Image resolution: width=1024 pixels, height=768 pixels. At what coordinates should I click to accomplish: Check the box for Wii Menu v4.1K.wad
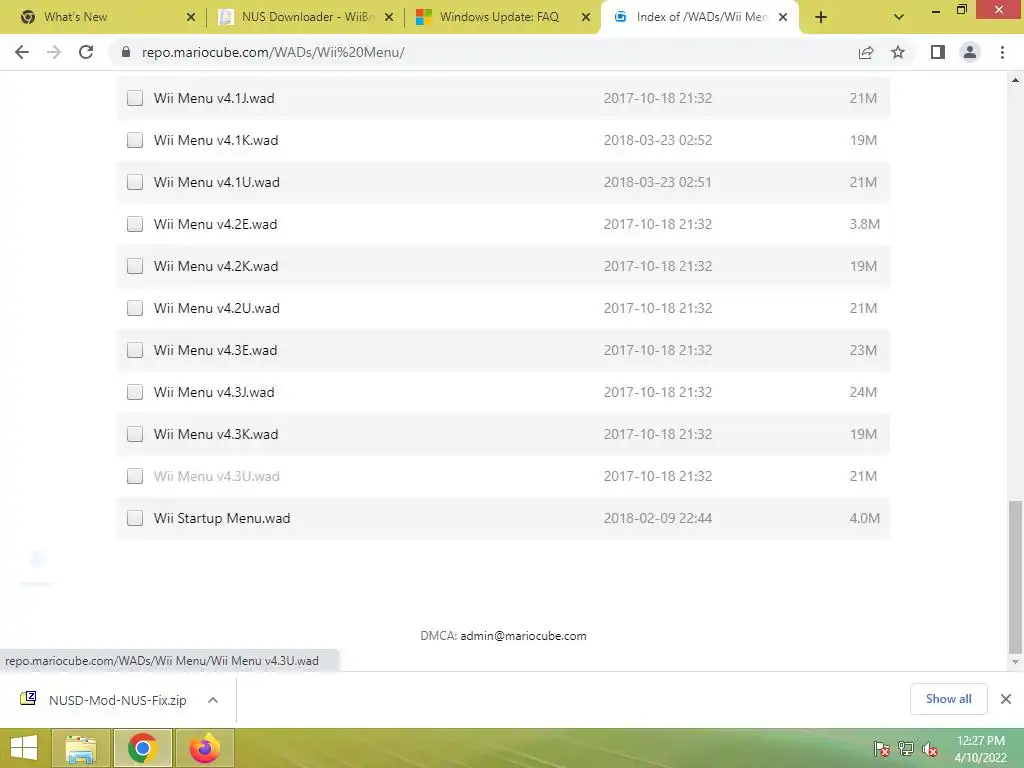[135, 140]
